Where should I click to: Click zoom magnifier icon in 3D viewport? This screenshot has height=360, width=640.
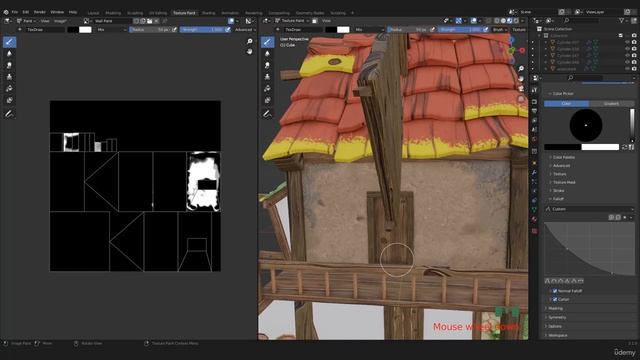[x=521, y=69]
